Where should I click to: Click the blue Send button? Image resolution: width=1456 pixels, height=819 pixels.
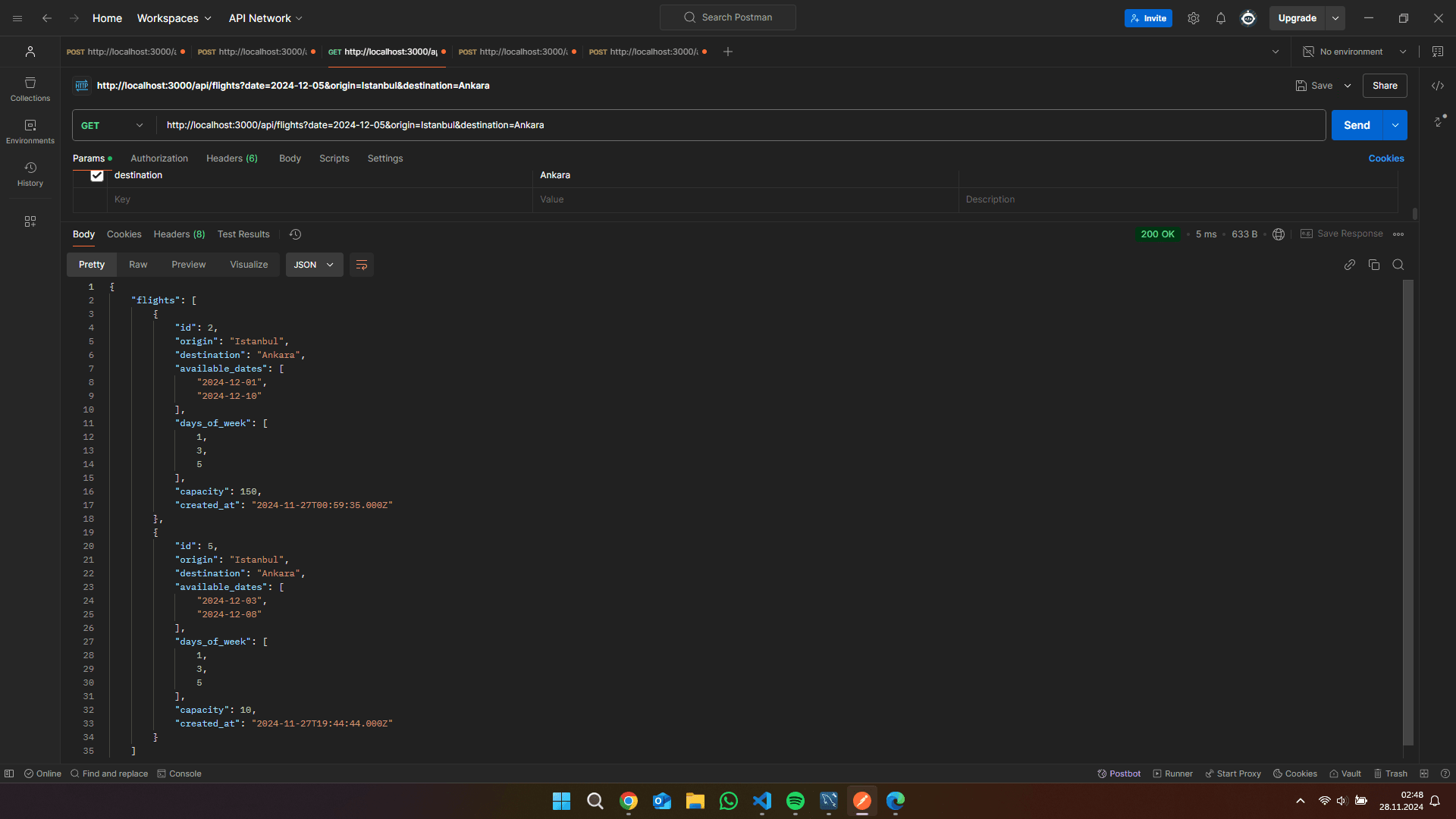click(1356, 125)
